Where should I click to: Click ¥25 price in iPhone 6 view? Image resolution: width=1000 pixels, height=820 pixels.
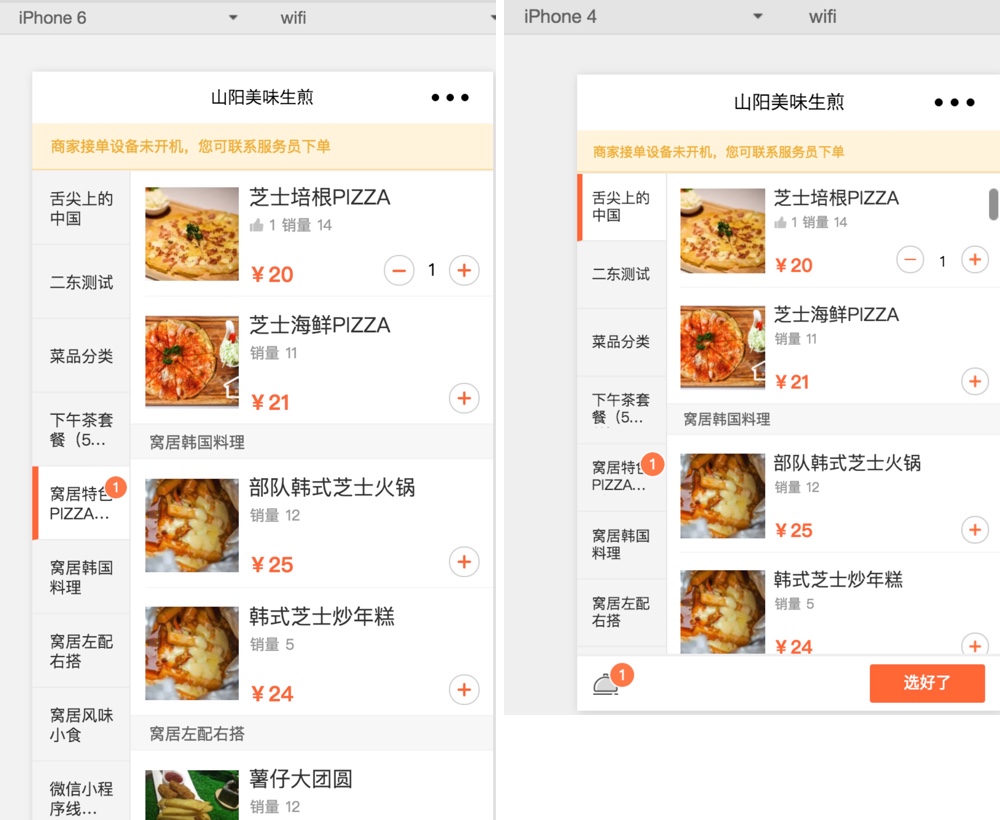click(x=272, y=565)
